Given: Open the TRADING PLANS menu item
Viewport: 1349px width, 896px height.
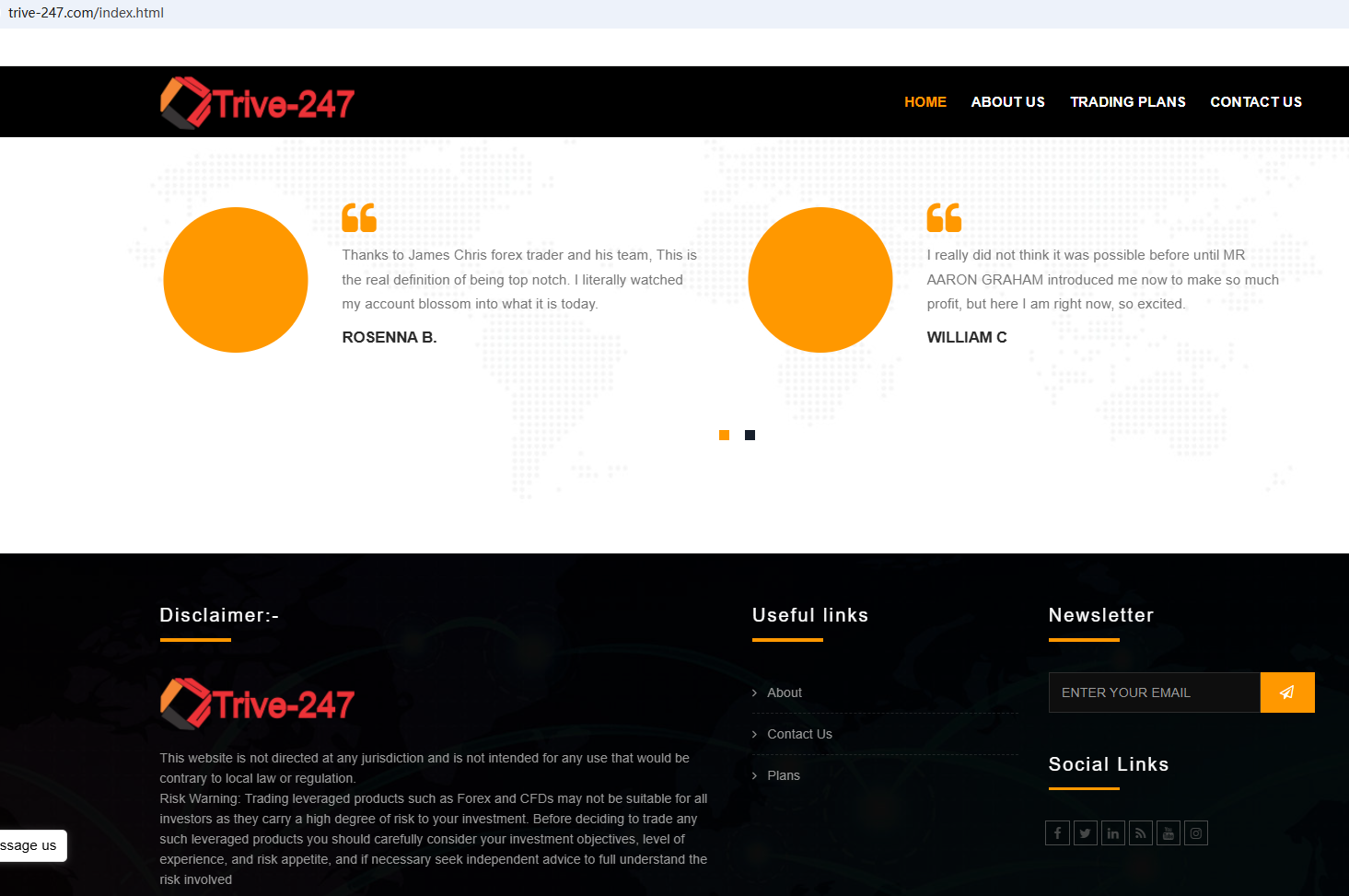Looking at the screenshot, I should tap(1128, 102).
